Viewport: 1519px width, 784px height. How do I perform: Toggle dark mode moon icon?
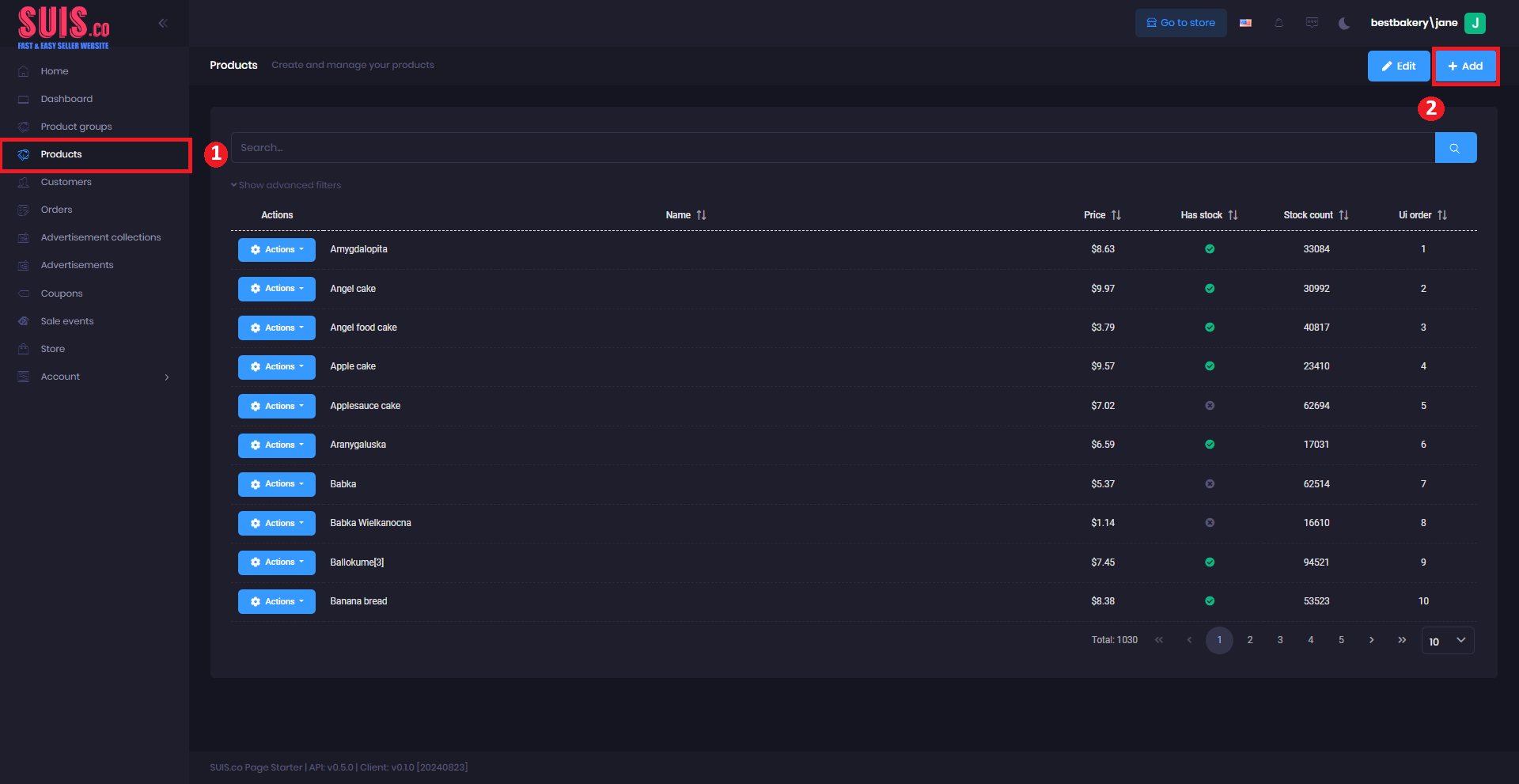point(1343,23)
